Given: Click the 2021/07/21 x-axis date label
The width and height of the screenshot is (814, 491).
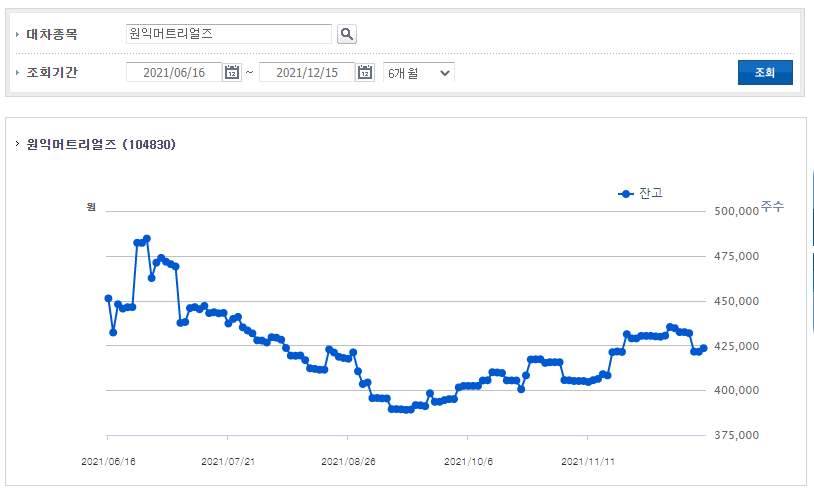Looking at the screenshot, I should pyautogui.click(x=228, y=461).
